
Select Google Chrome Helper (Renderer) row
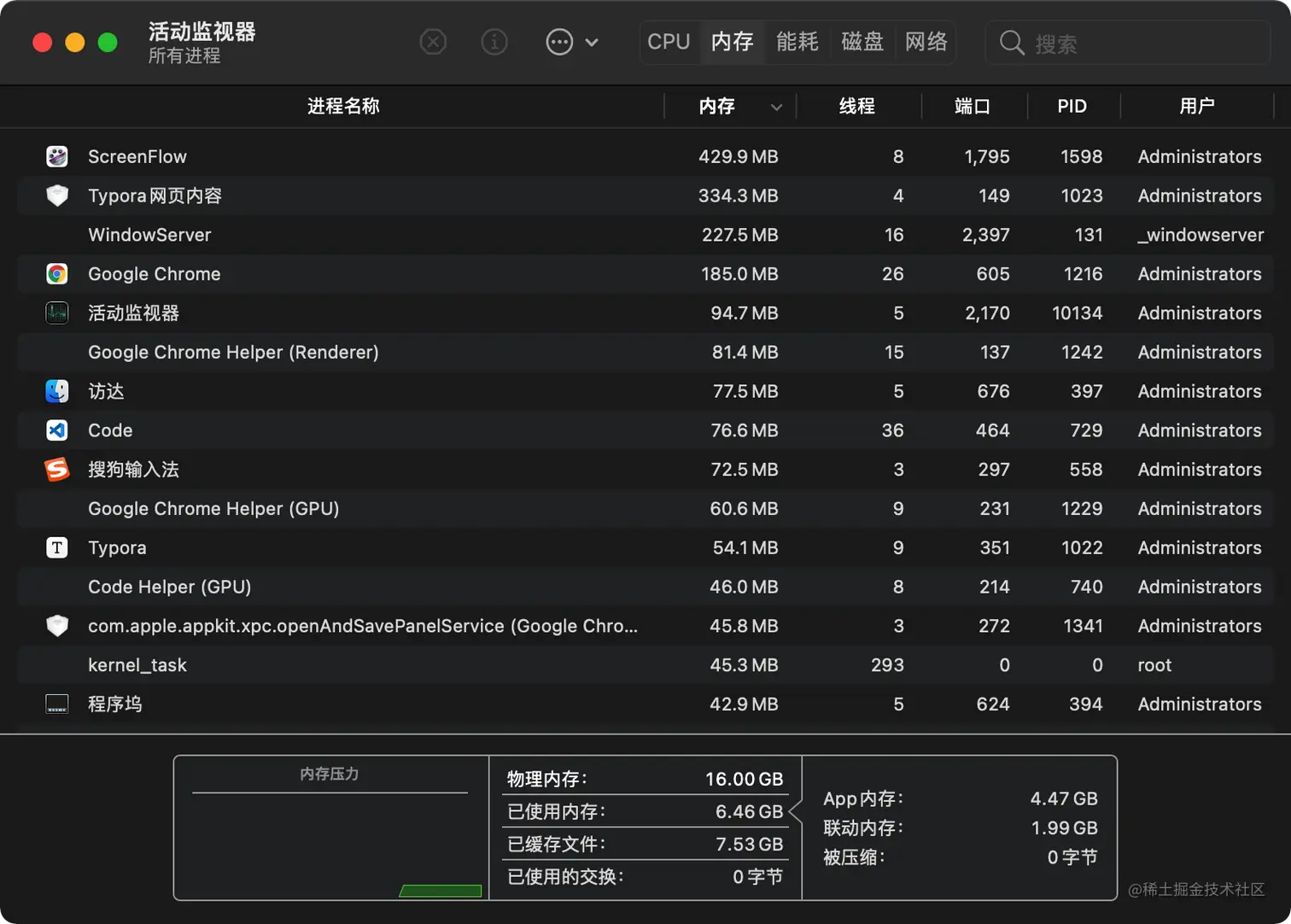click(x=645, y=352)
